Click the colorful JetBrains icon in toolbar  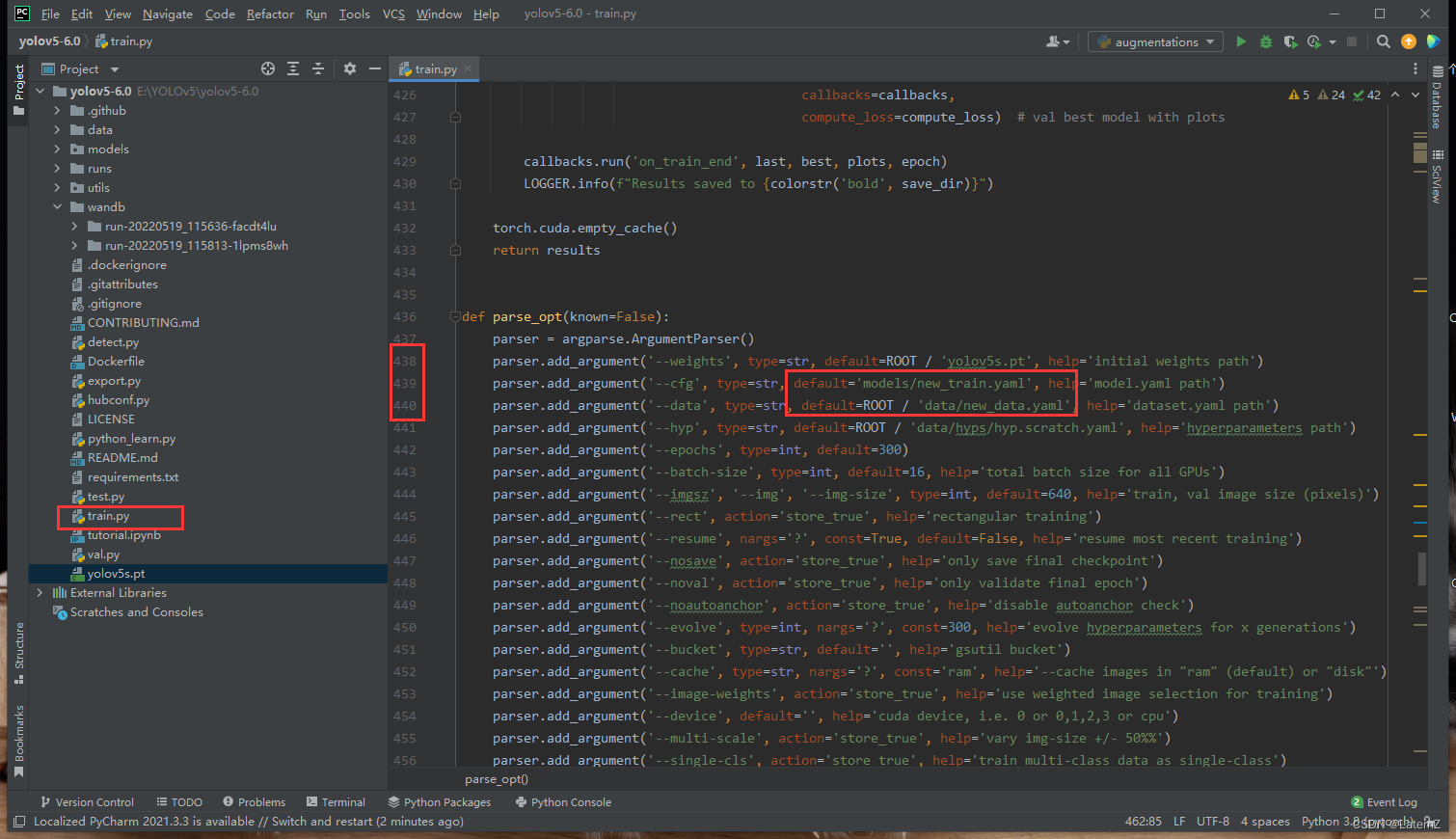coord(1434,41)
